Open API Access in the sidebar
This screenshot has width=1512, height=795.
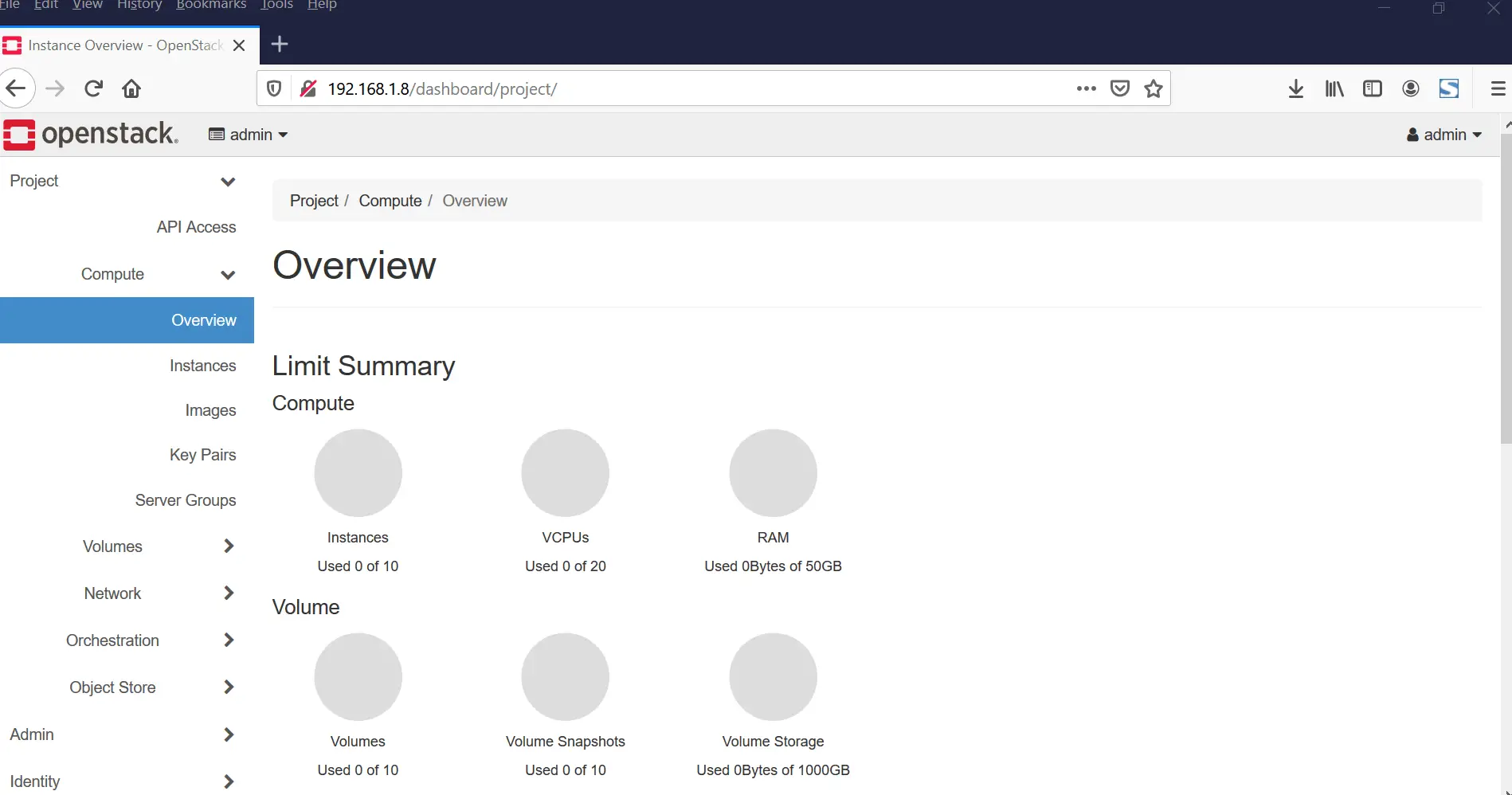(x=196, y=227)
